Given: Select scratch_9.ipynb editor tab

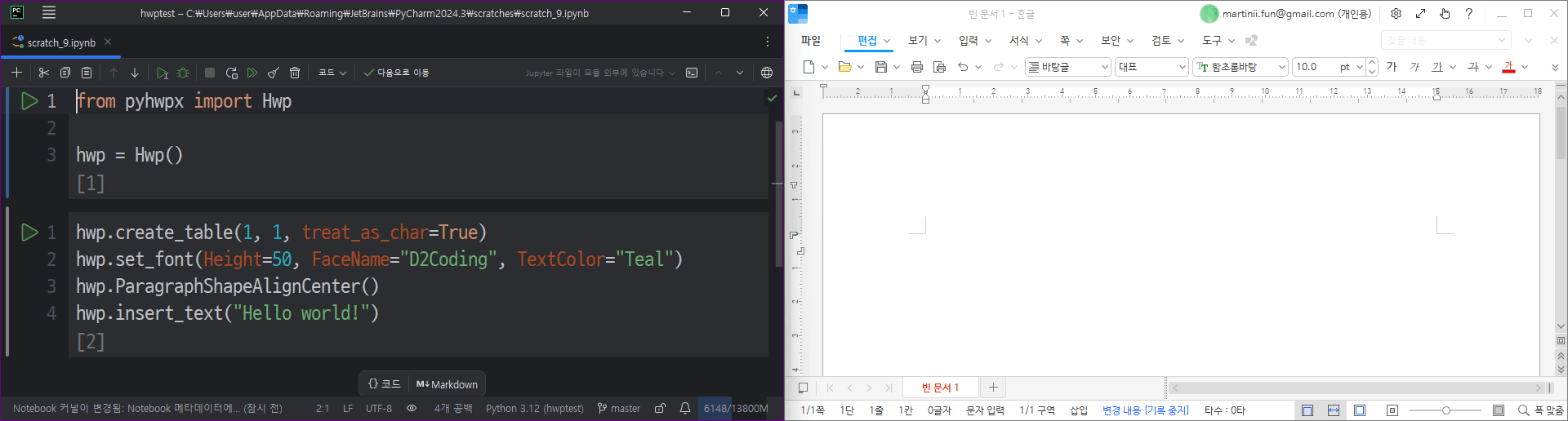Looking at the screenshot, I should [x=61, y=42].
